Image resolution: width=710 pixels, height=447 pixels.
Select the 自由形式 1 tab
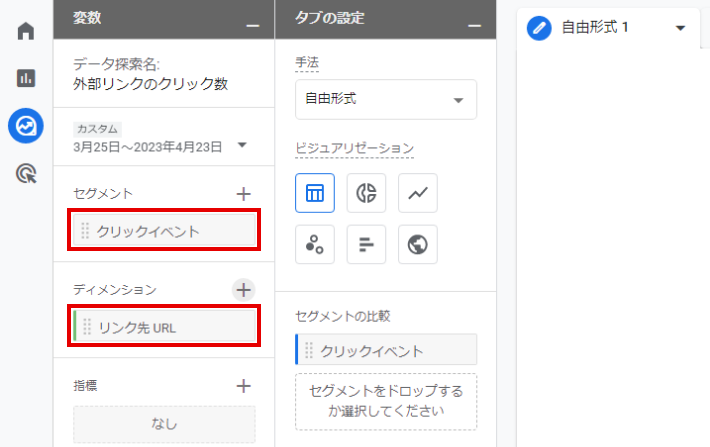[594, 28]
